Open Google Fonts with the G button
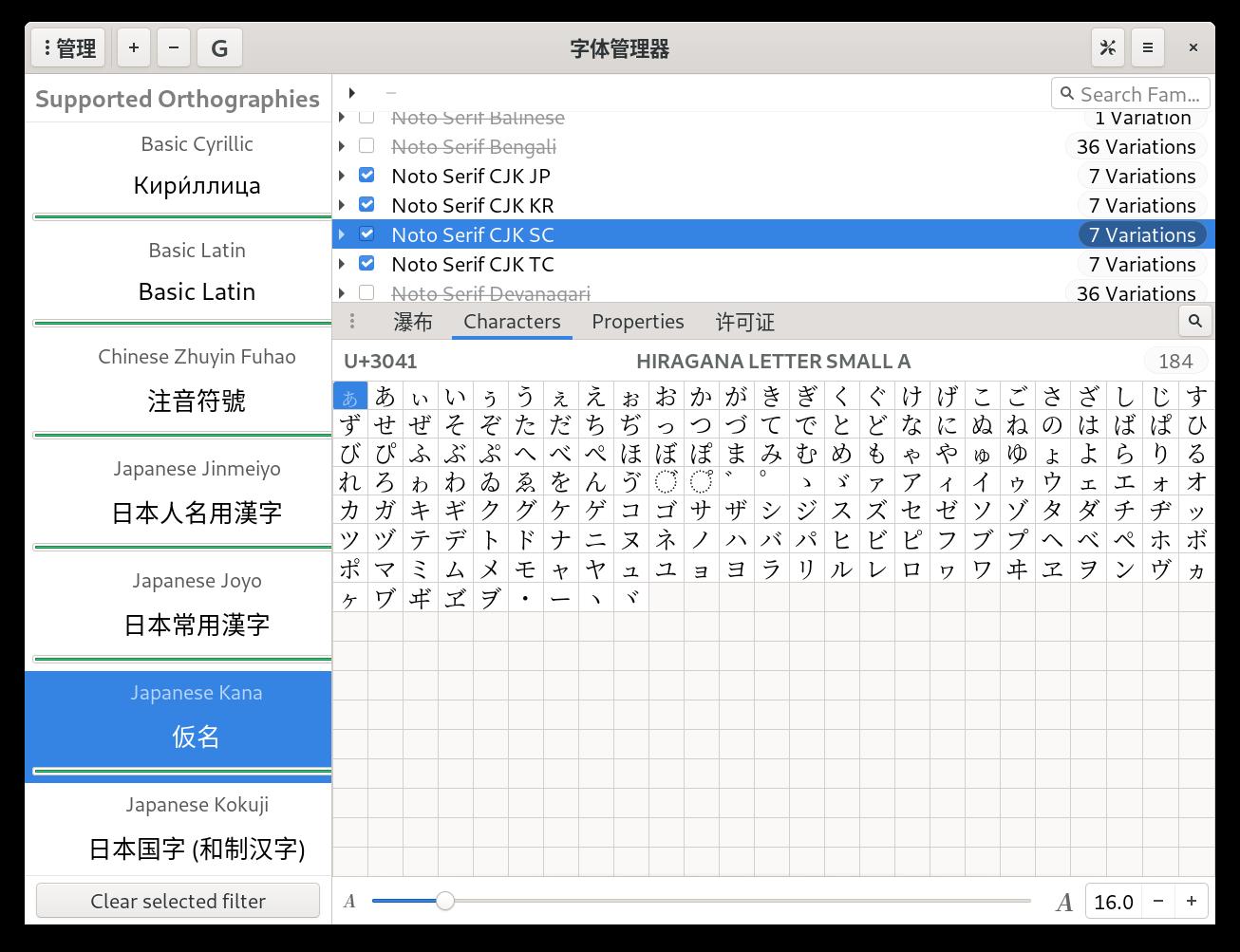This screenshot has height=952, width=1240. pos(219,47)
